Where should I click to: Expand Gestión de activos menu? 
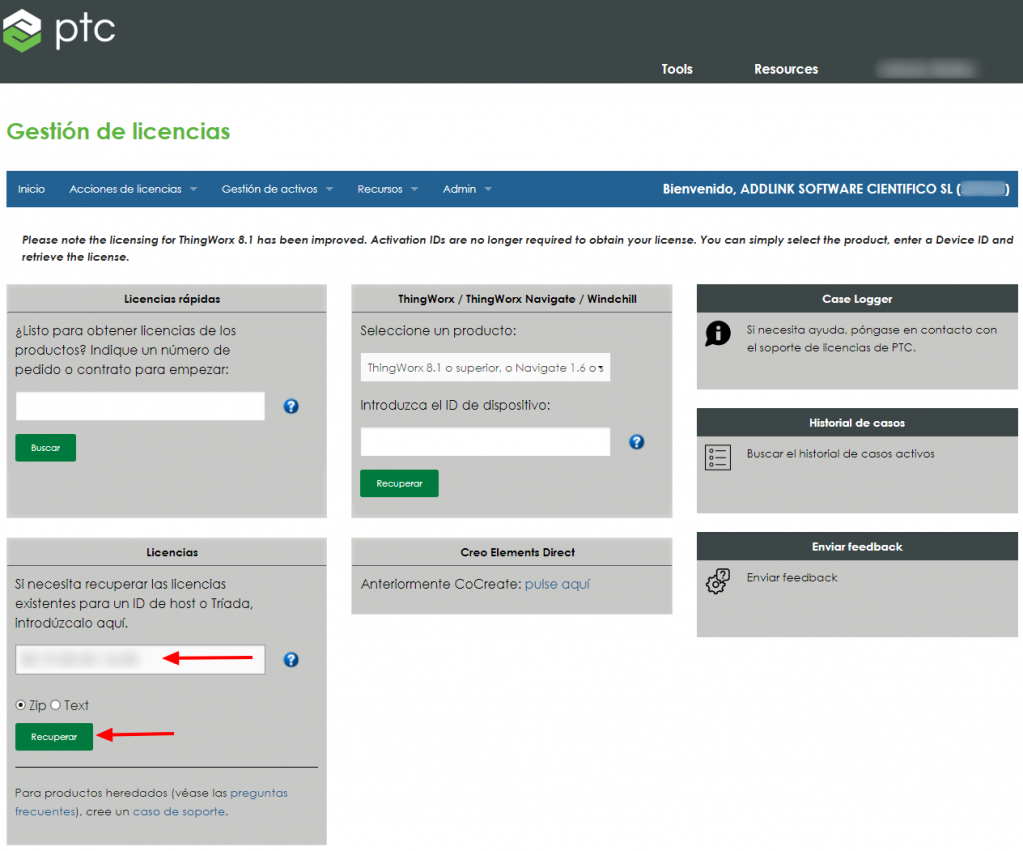pyautogui.click(x=276, y=189)
